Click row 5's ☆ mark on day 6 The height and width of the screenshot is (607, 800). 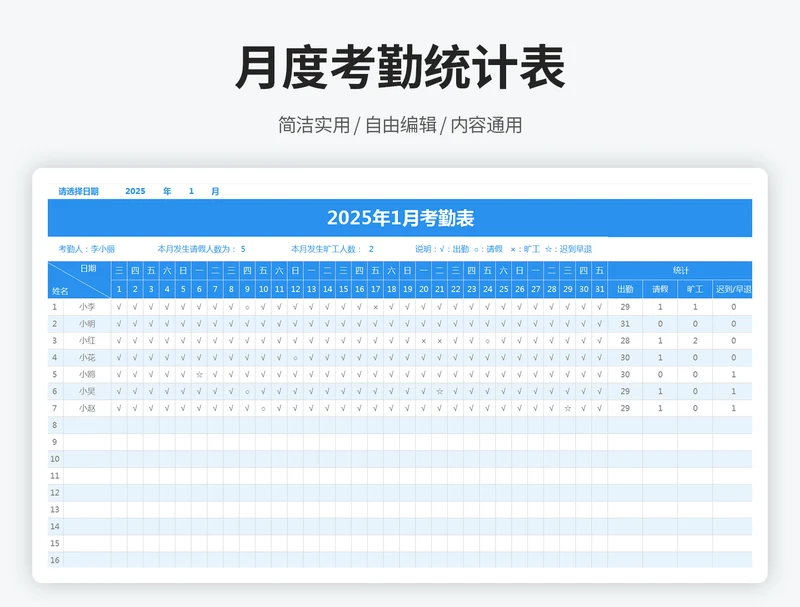199,374
